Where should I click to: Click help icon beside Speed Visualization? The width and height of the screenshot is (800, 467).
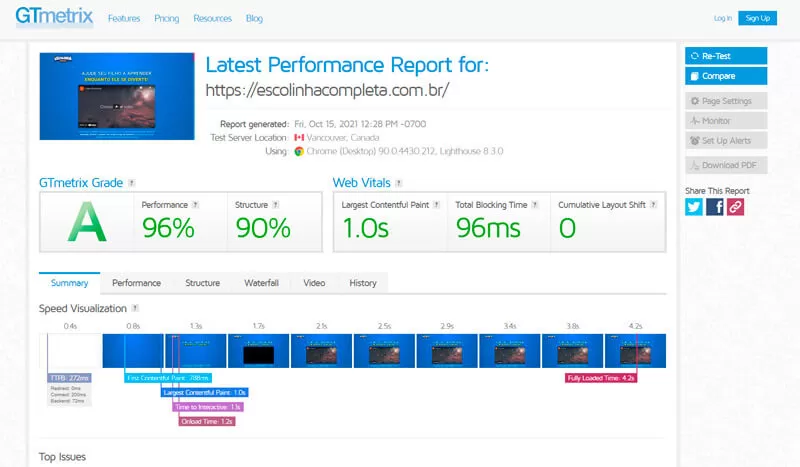(x=135, y=309)
